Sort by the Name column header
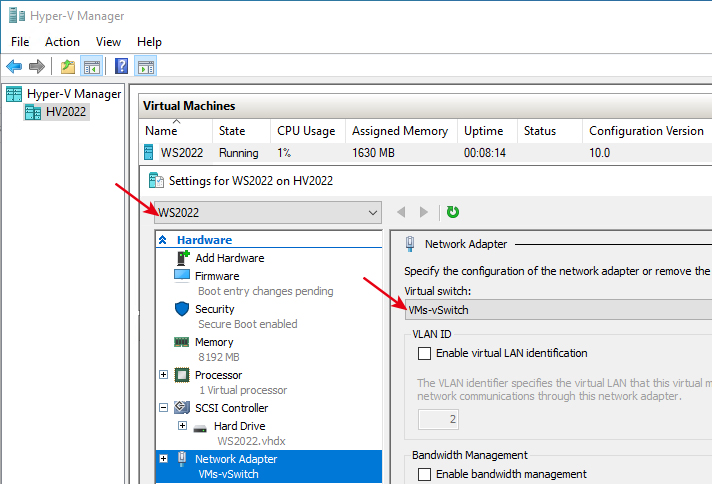 coord(176,131)
